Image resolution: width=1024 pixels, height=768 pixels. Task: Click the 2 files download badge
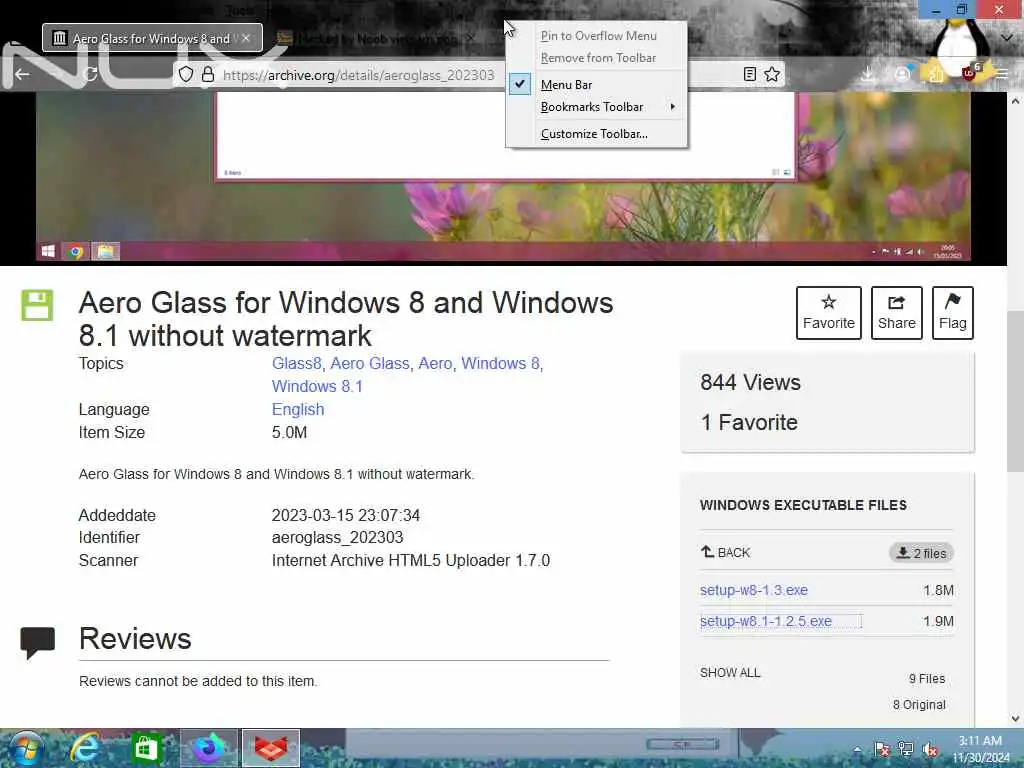tap(921, 553)
